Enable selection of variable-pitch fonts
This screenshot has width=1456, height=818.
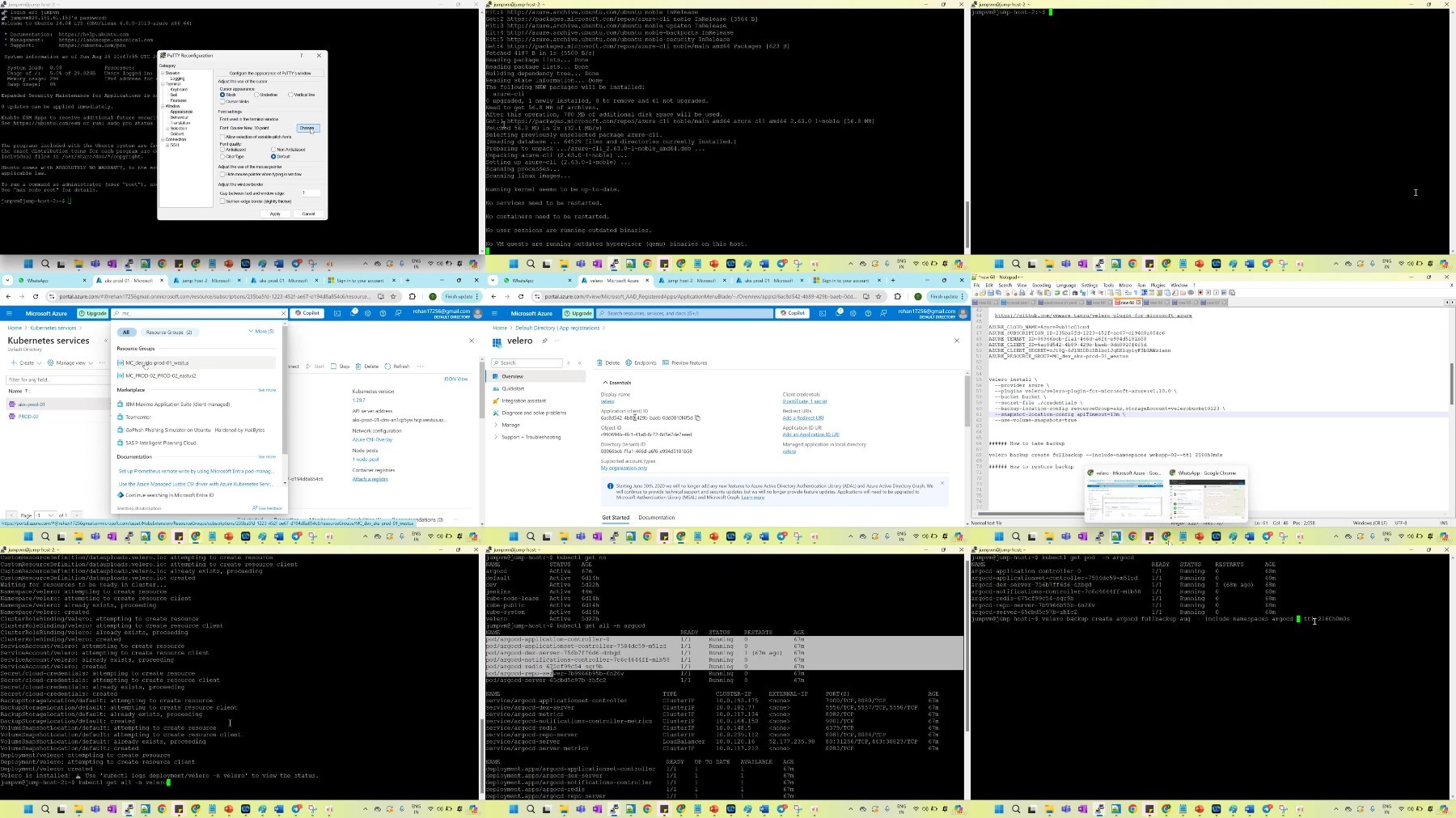click(x=222, y=137)
